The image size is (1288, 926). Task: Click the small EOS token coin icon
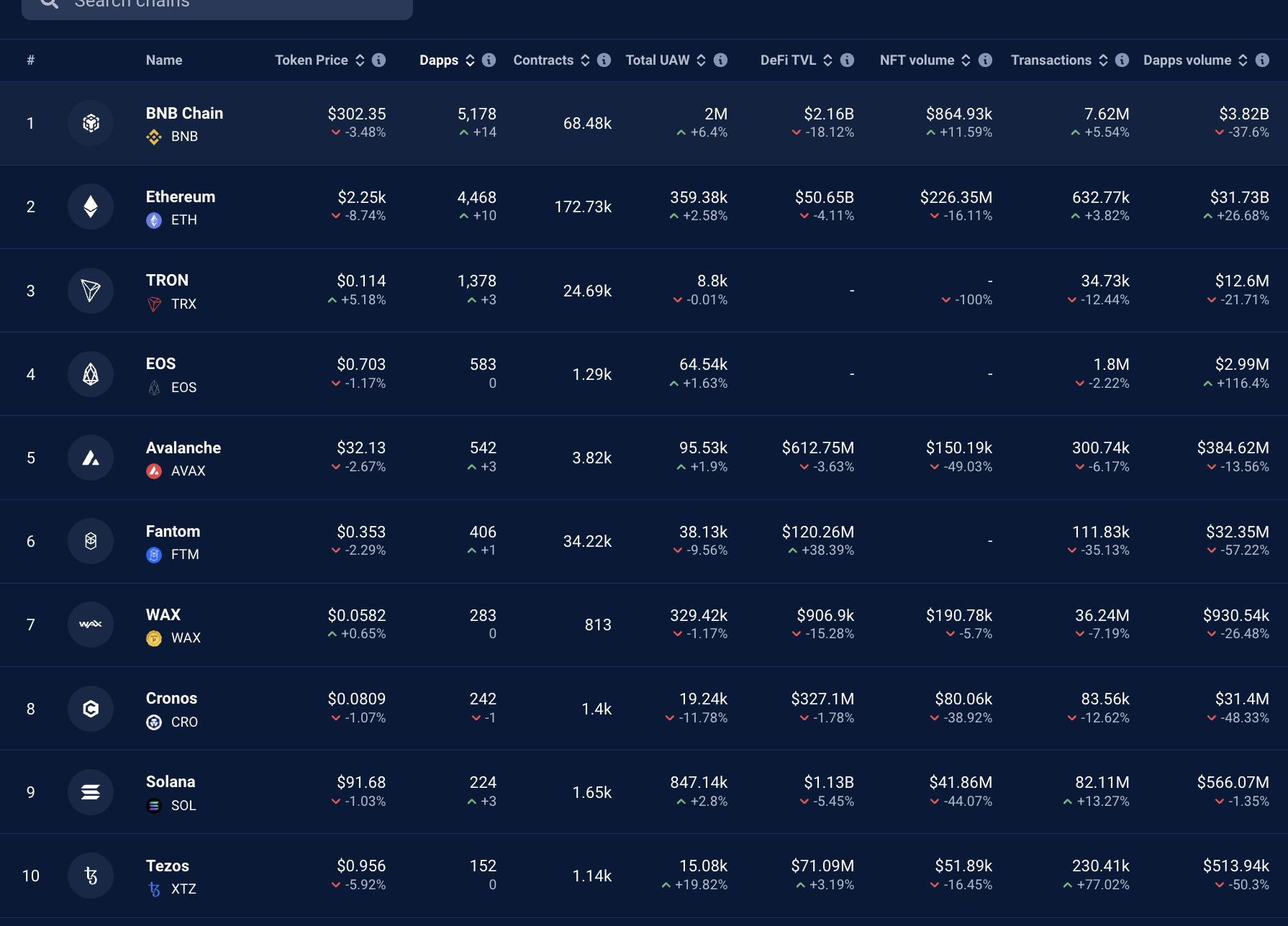point(154,388)
